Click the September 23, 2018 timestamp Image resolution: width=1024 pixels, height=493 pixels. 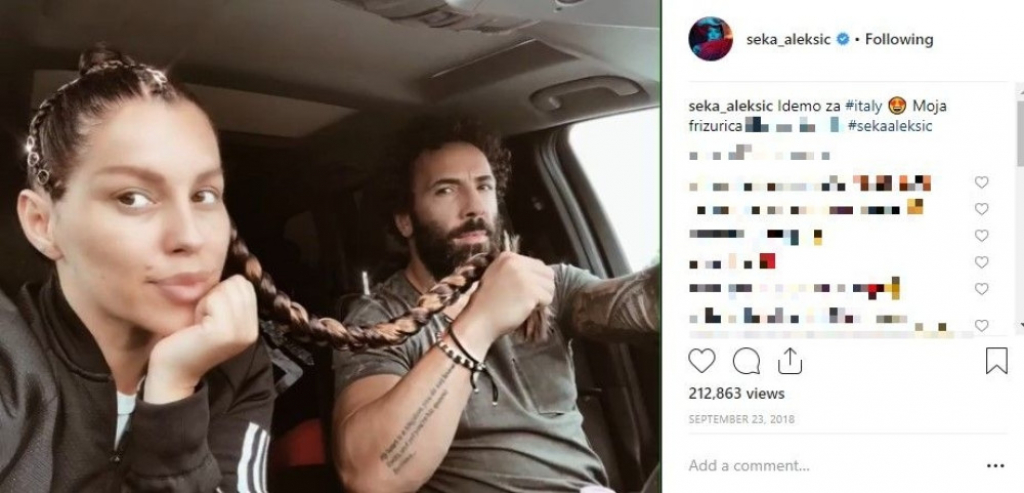pyautogui.click(x=741, y=419)
